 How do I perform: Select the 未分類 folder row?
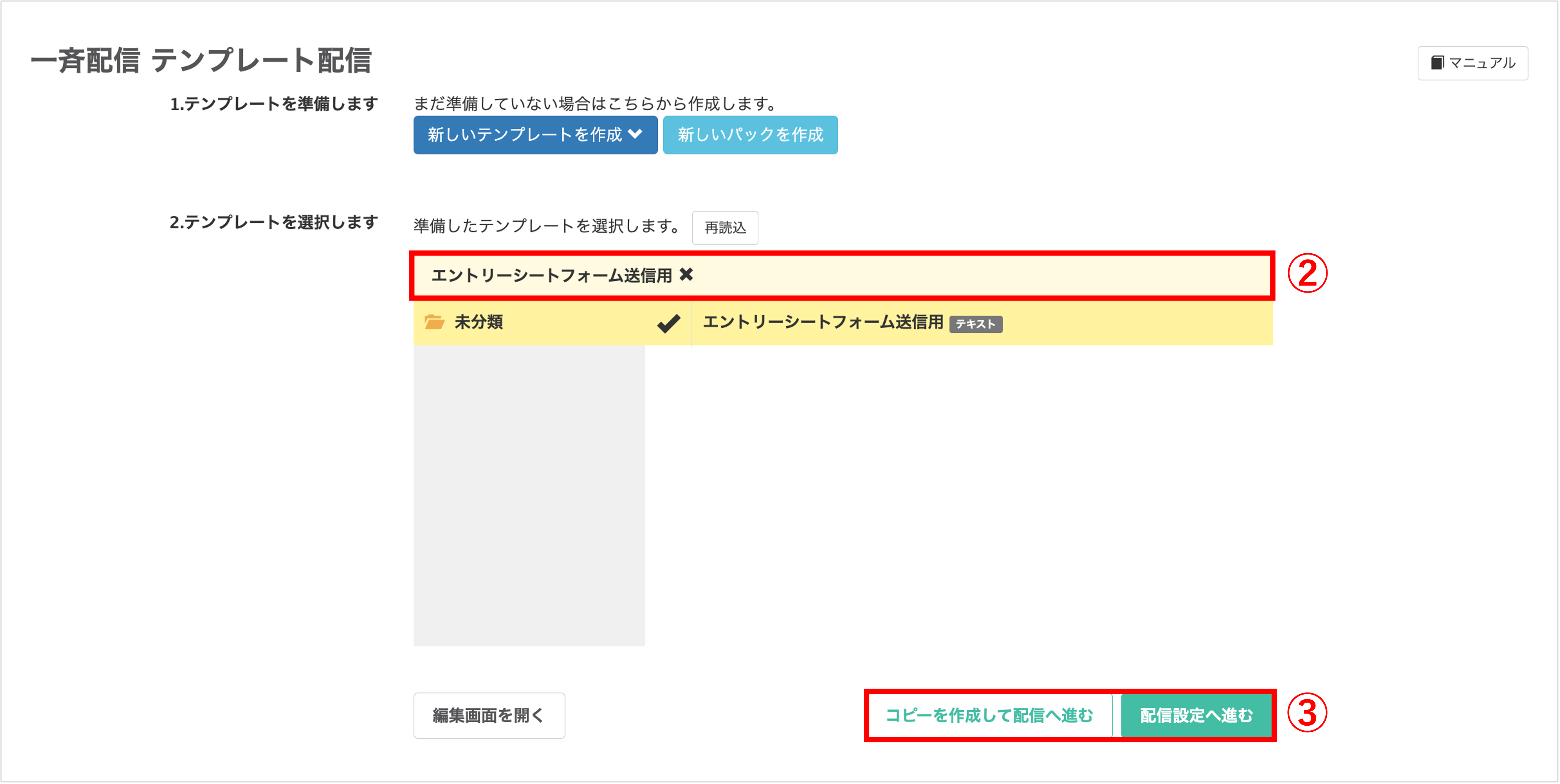[x=552, y=323]
